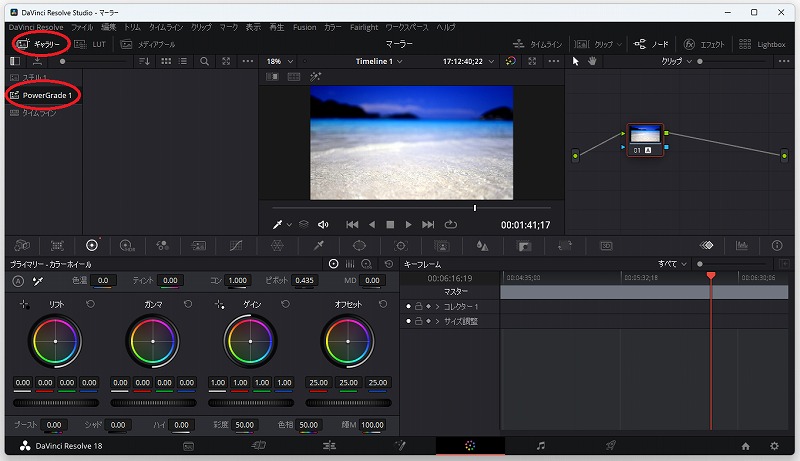Open the Motion Effects palette icon
This screenshot has width=800, height=461.
point(198,246)
